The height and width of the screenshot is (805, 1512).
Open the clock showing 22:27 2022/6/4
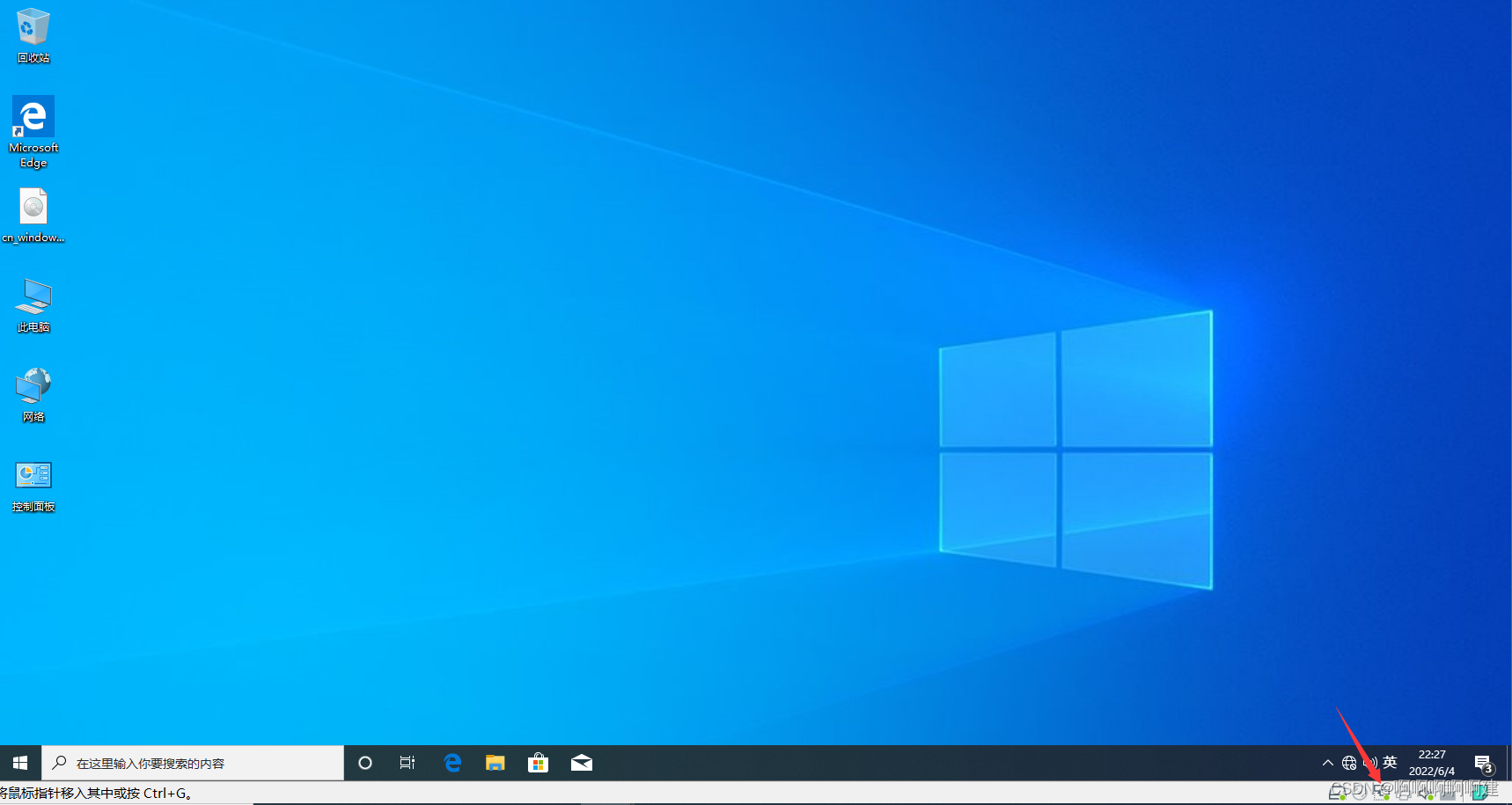click(1432, 763)
